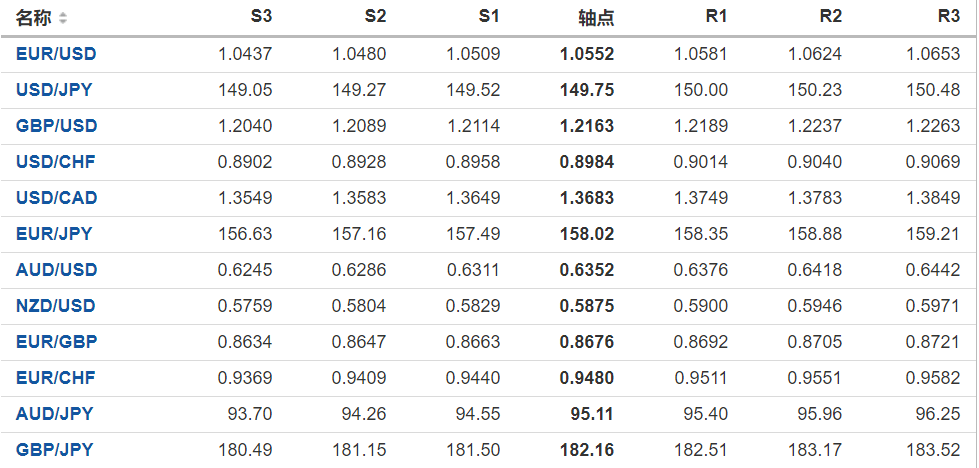Open the AUD/USD currency link

pyautogui.click(x=56, y=270)
